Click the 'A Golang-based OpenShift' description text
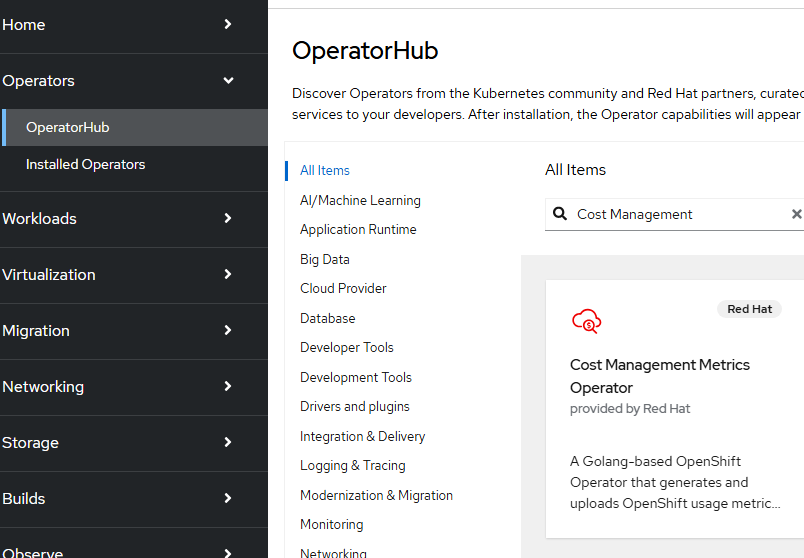The image size is (804, 558). pos(675,482)
